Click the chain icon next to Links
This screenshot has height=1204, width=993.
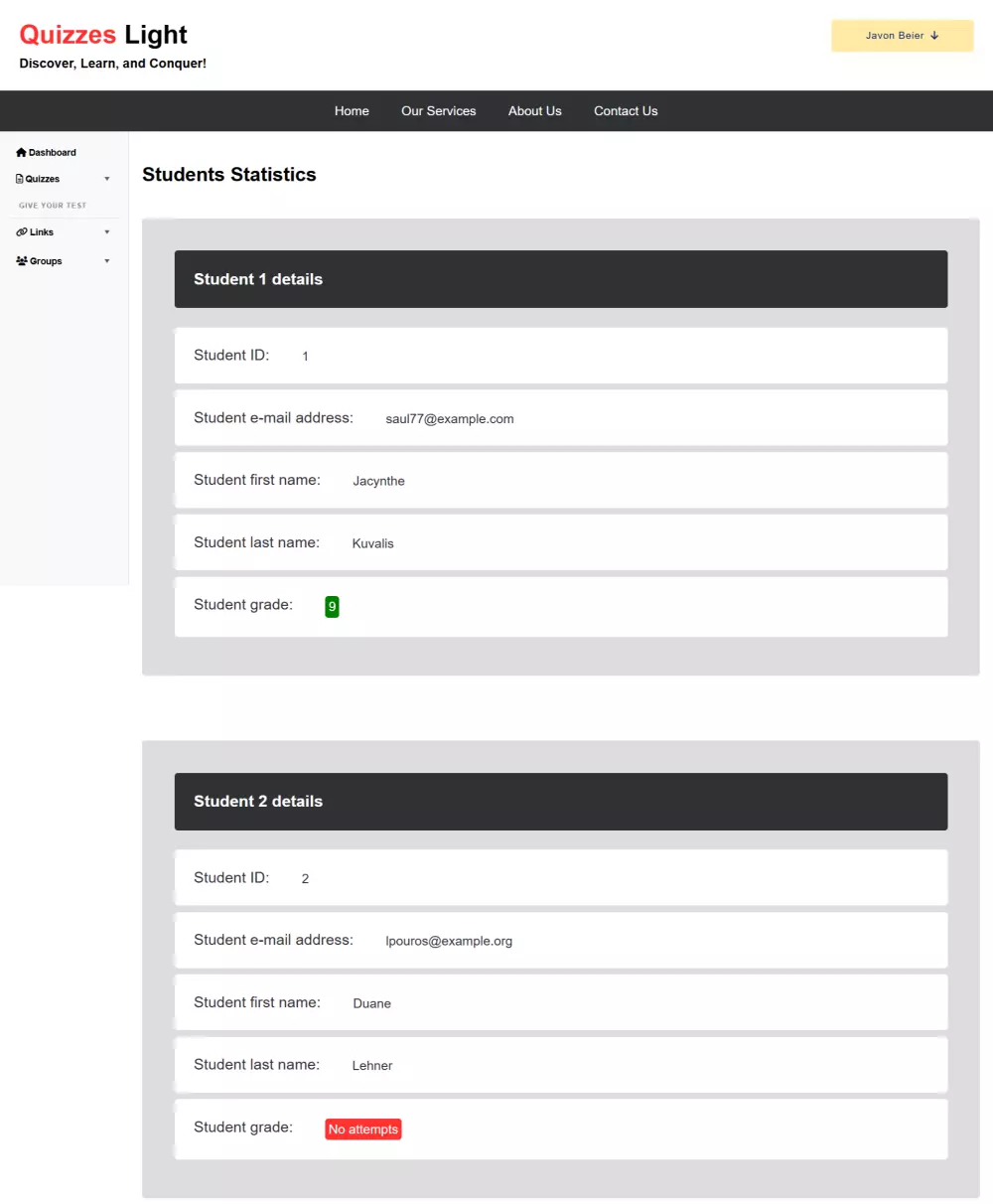pos(20,231)
